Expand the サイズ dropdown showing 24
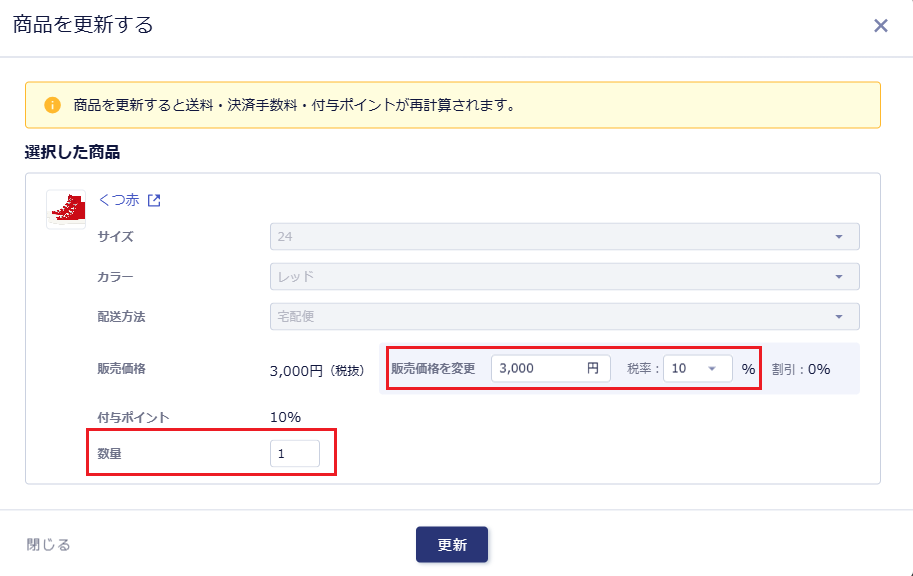Screen dimensions: 913x576 pyautogui.click(x=564, y=237)
